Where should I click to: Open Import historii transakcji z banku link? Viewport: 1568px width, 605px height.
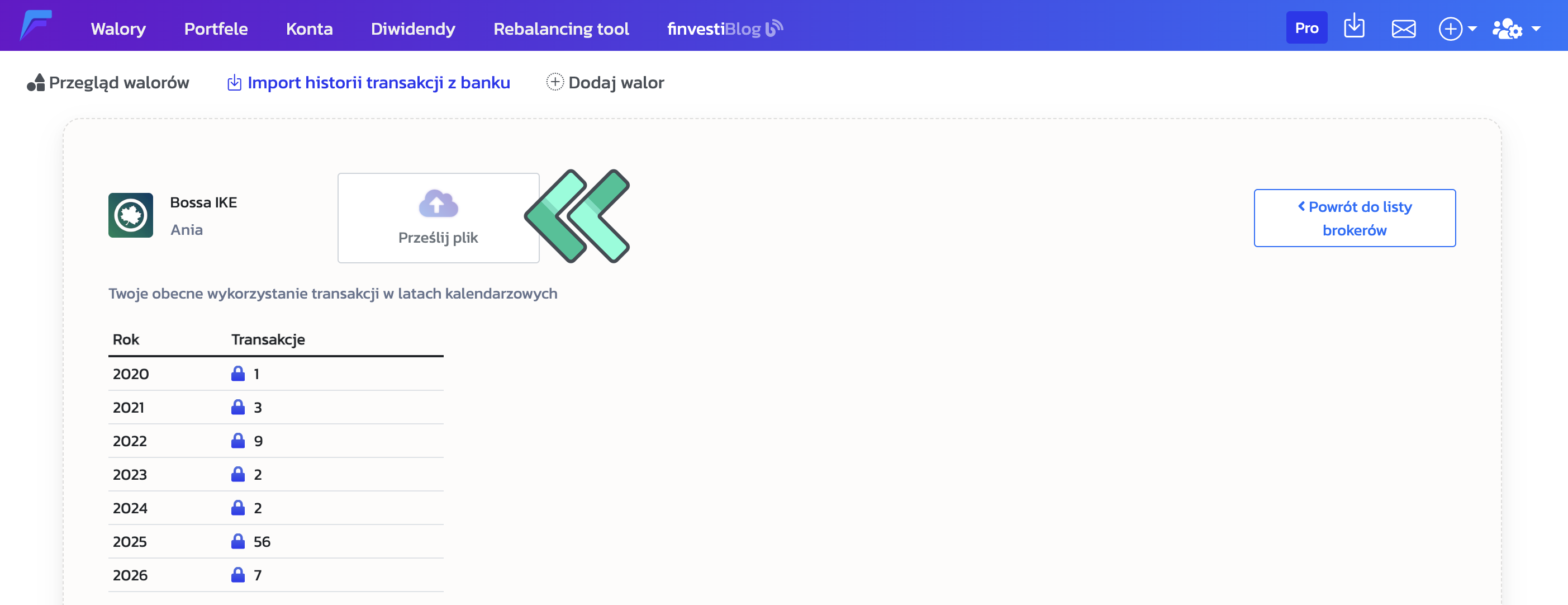pos(378,82)
